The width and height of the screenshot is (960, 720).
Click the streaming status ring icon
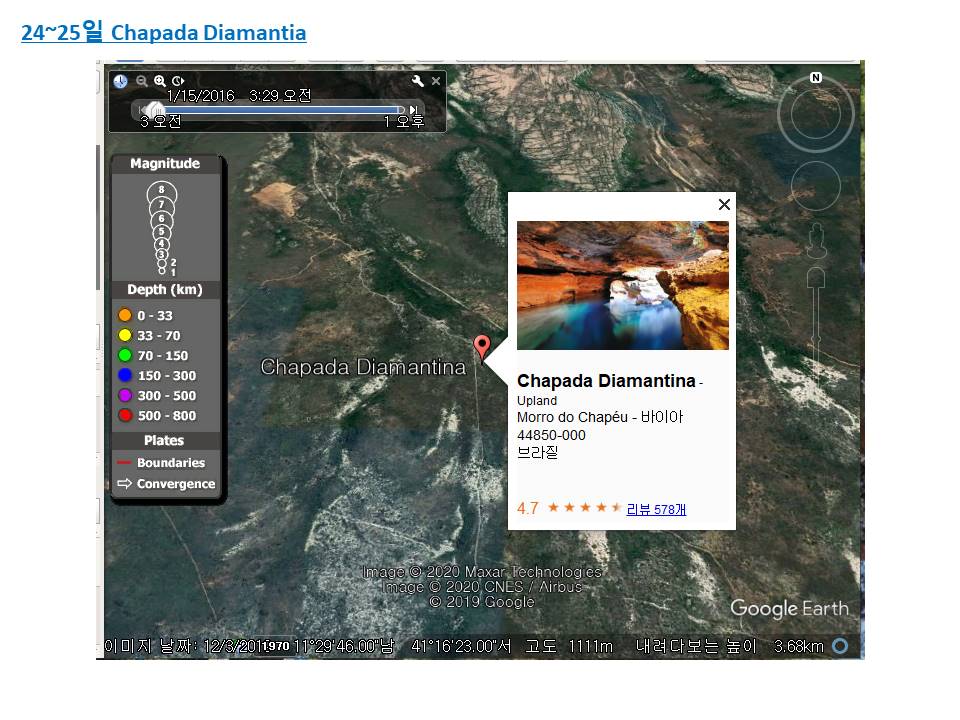tap(841, 646)
